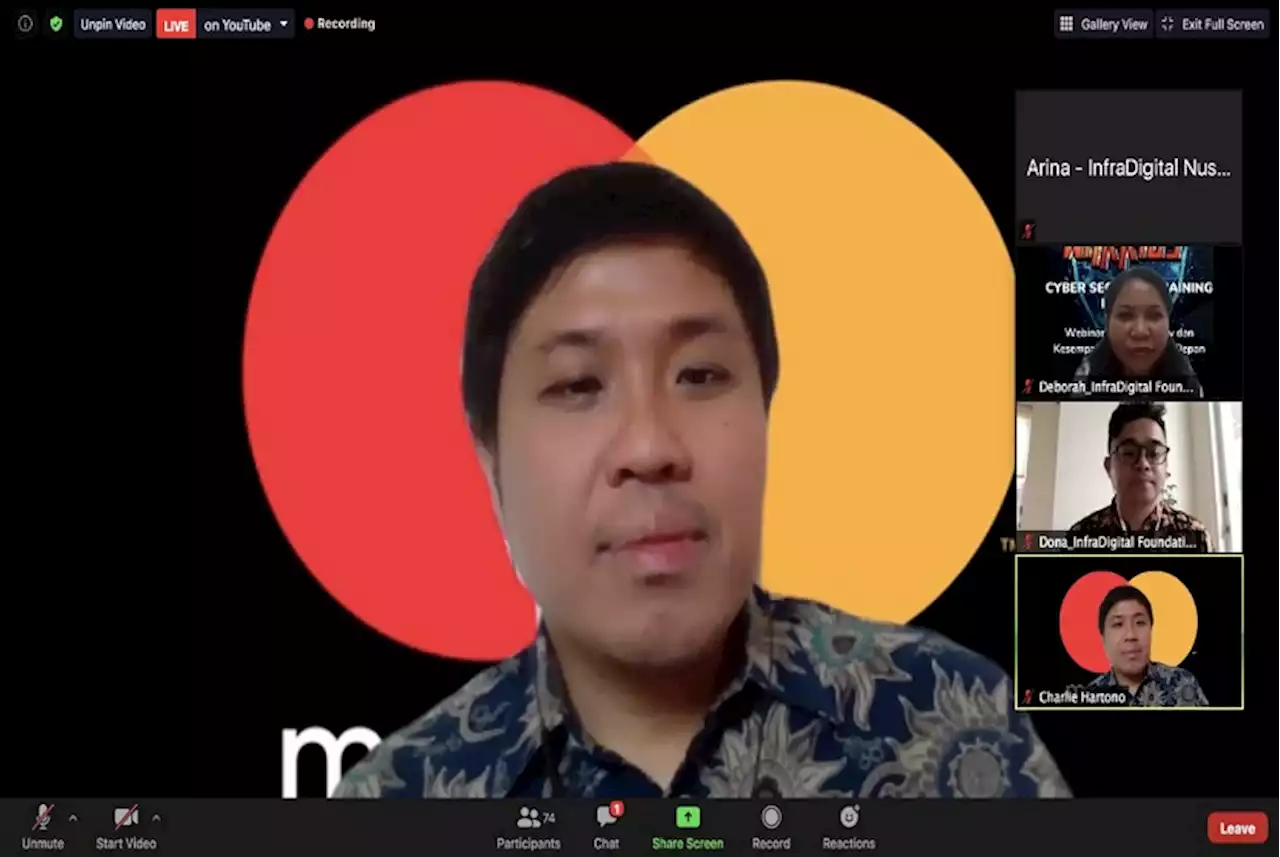Open the Reactions menu
1280x857 pixels.
pos(849,827)
